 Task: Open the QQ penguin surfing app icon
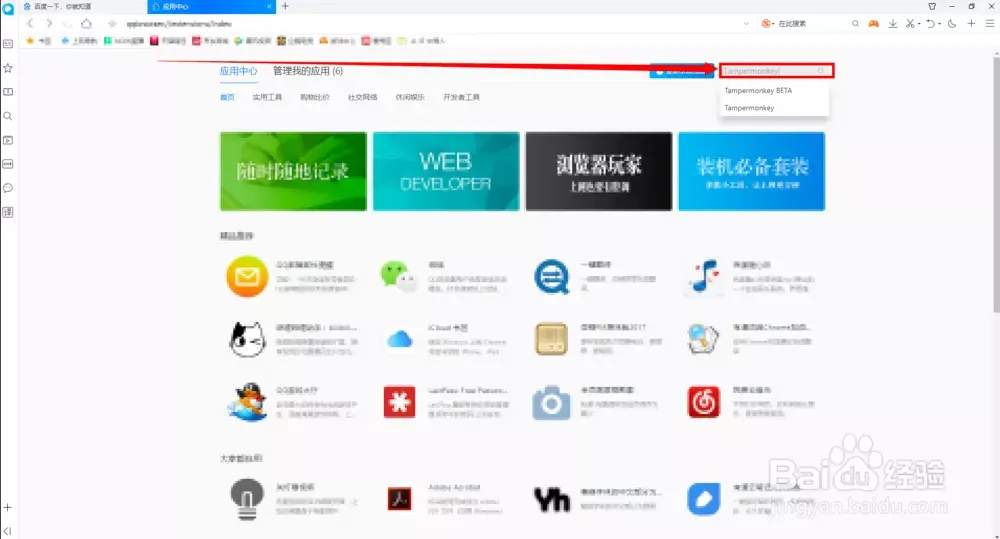coord(247,402)
